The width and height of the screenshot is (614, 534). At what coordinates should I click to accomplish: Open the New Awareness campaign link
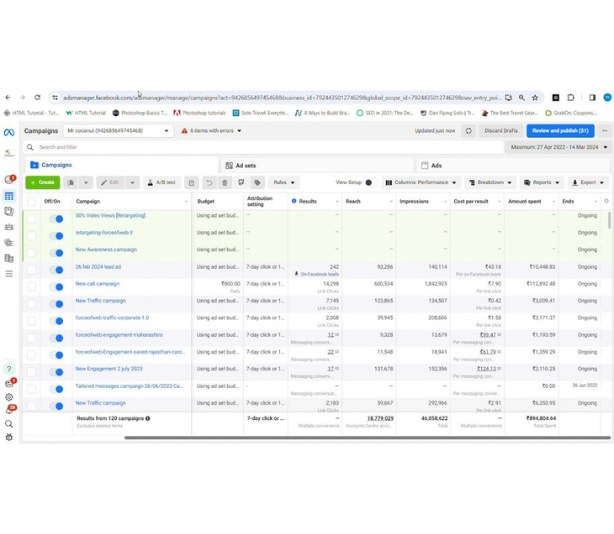pos(106,250)
